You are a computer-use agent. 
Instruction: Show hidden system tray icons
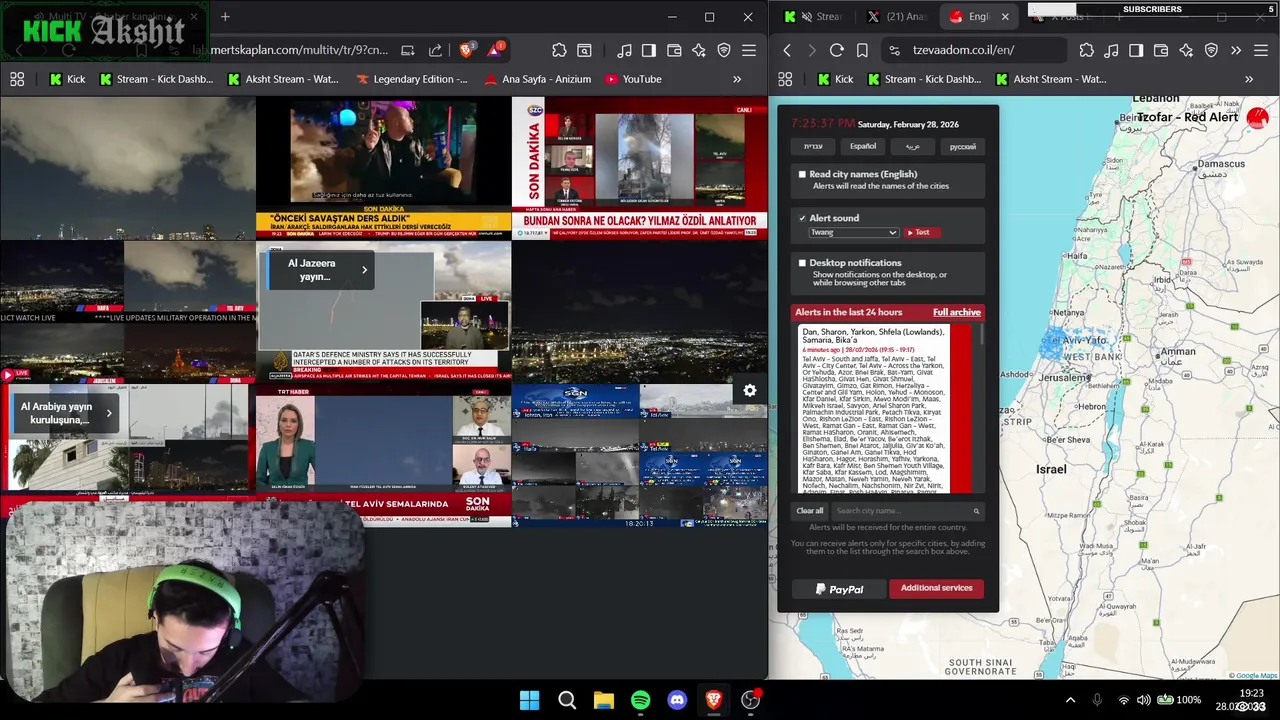tap(1070, 700)
